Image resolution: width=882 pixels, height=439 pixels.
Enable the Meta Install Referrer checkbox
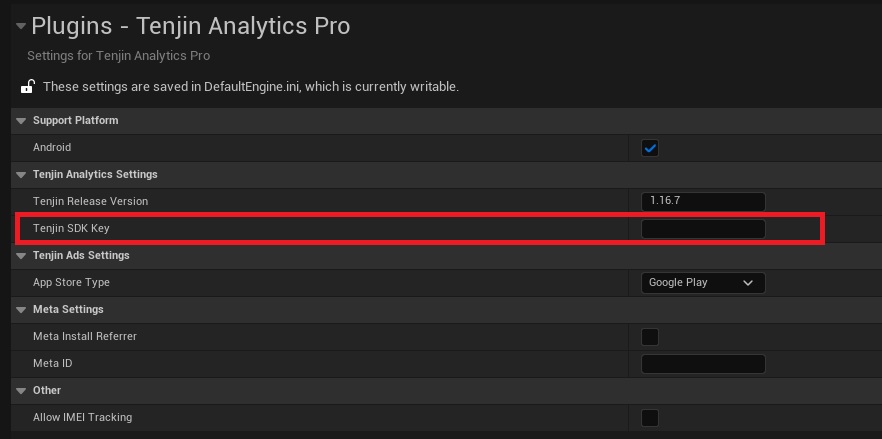(x=650, y=337)
